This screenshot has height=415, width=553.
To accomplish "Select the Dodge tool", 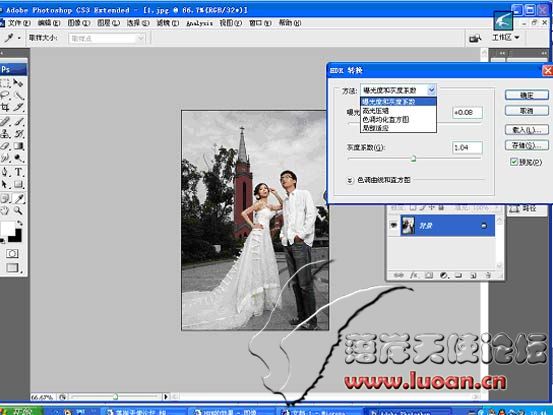I will 18,158.
